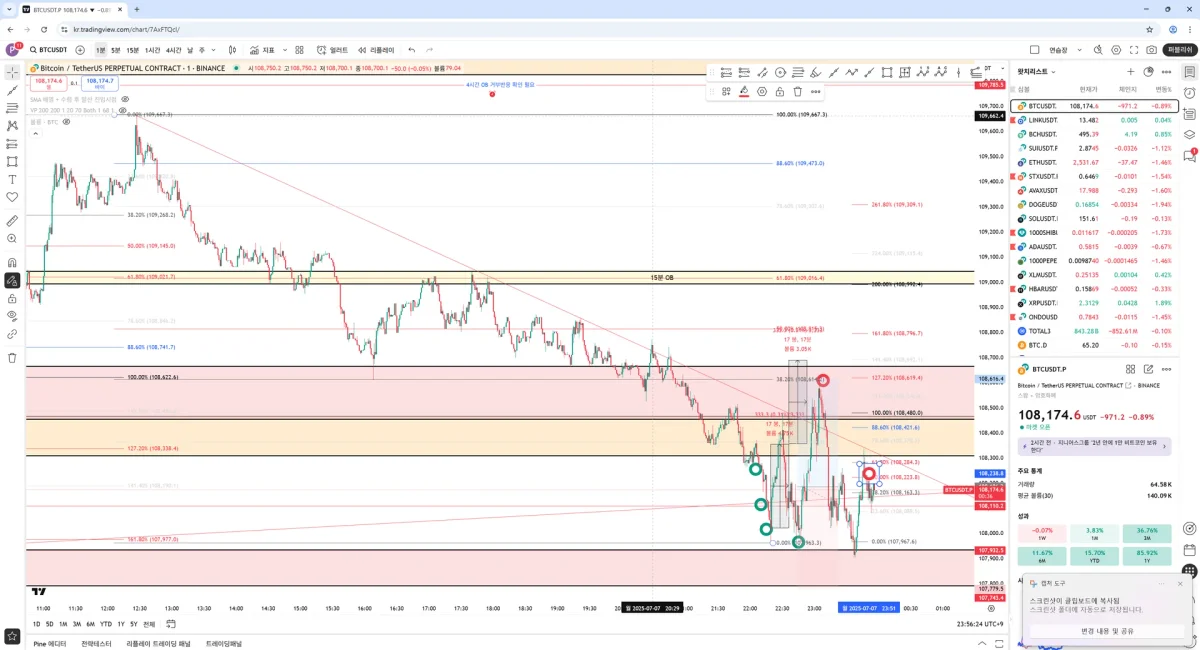This screenshot has height=650, width=1200.
Task: Select the 4시간 interval
Action: click(174, 50)
